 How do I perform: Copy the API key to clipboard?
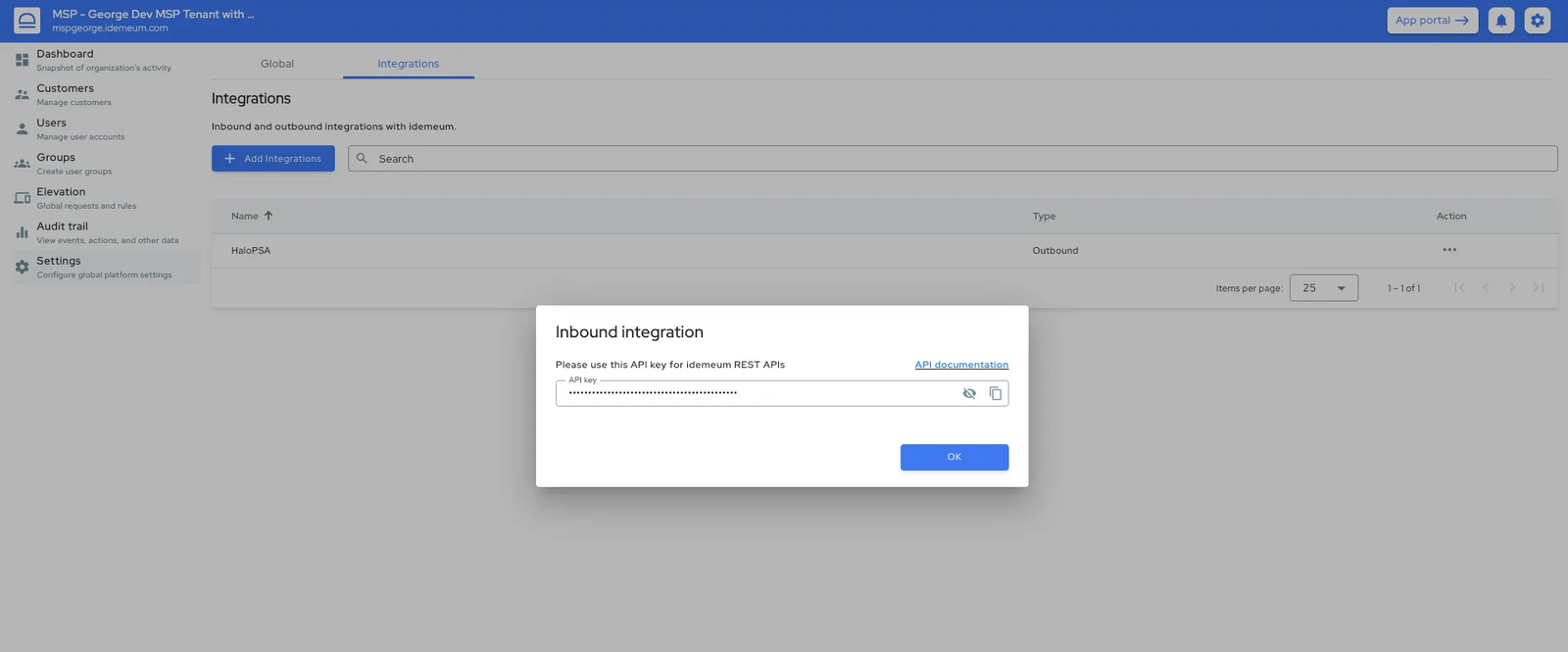[995, 393]
